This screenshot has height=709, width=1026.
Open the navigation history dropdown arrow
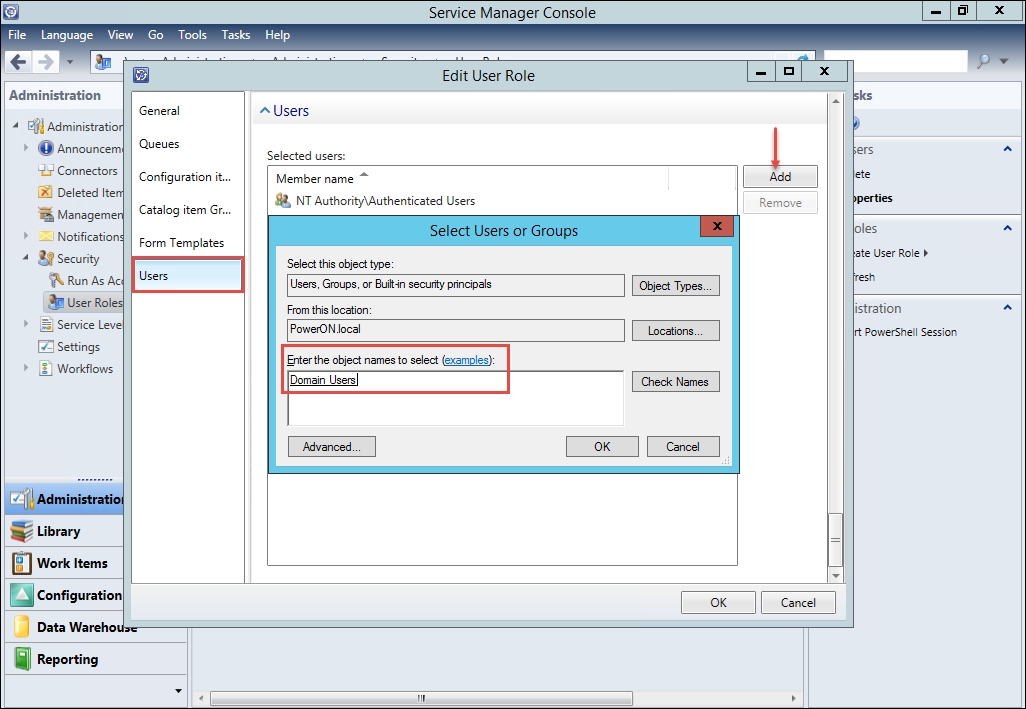click(x=69, y=62)
